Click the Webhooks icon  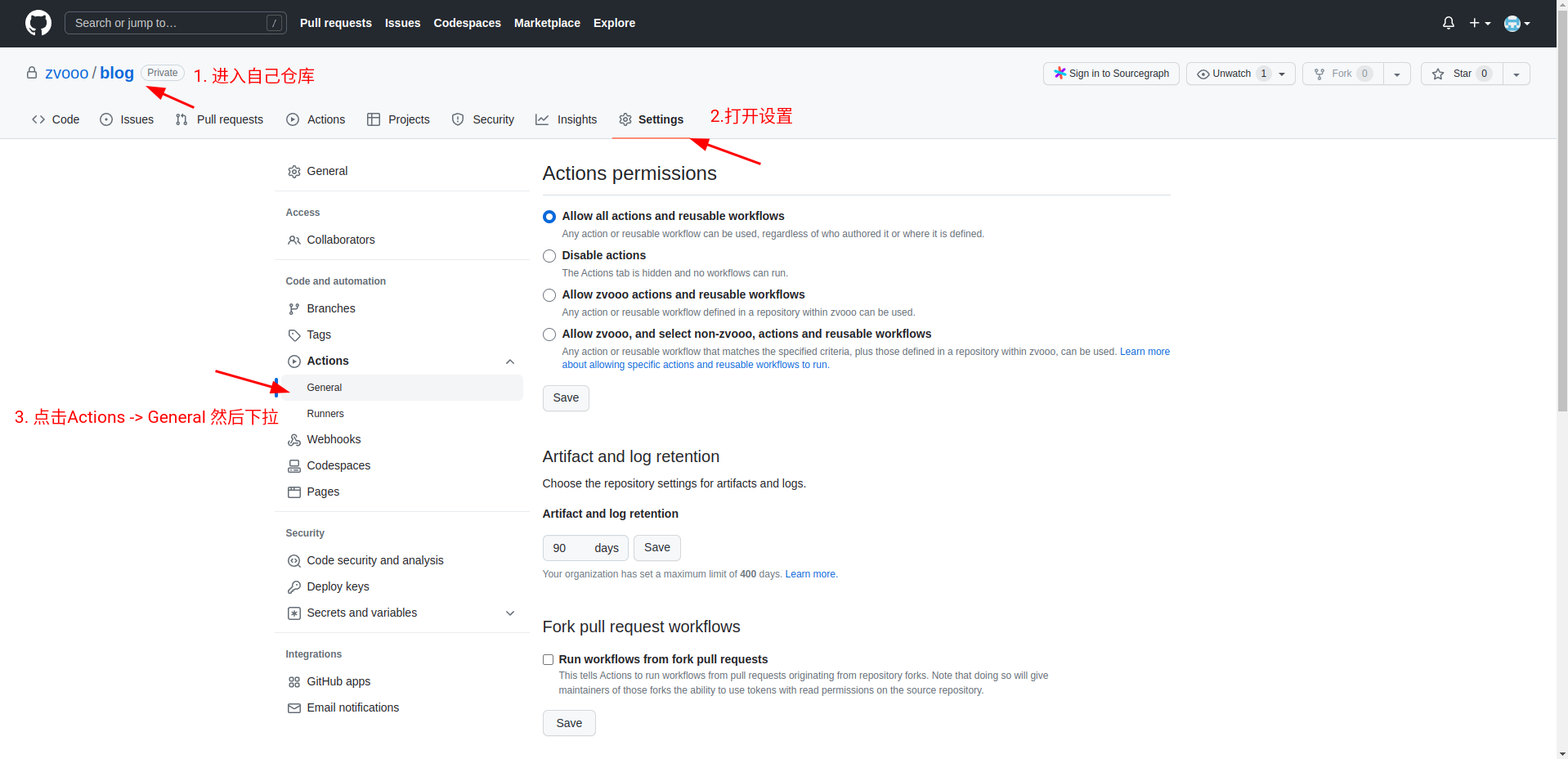click(294, 440)
